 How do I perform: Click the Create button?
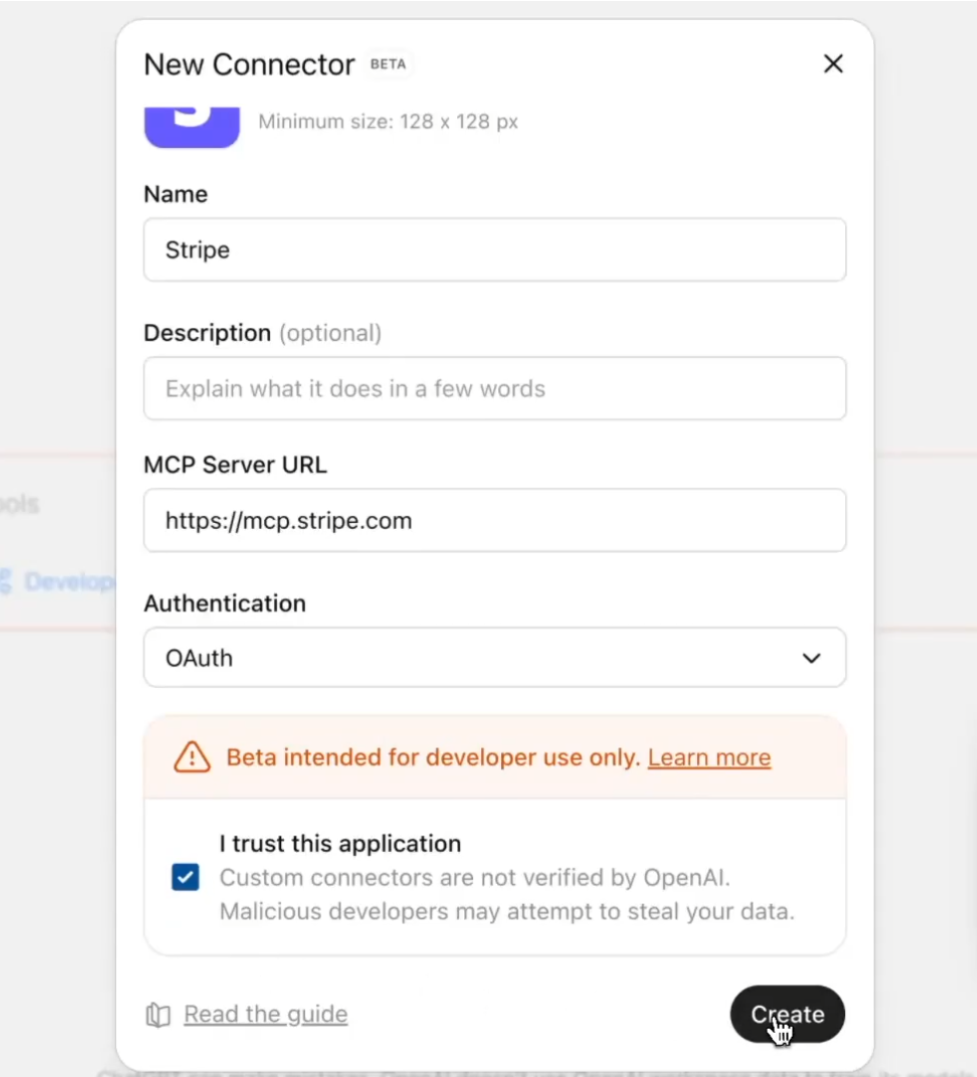787,1014
